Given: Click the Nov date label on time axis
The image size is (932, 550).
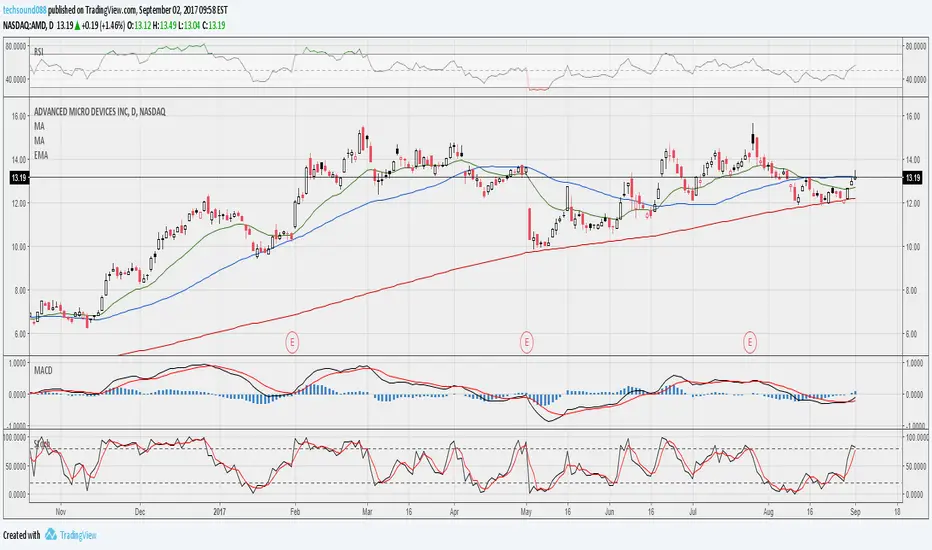Looking at the screenshot, I should click(x=60, y=511).
